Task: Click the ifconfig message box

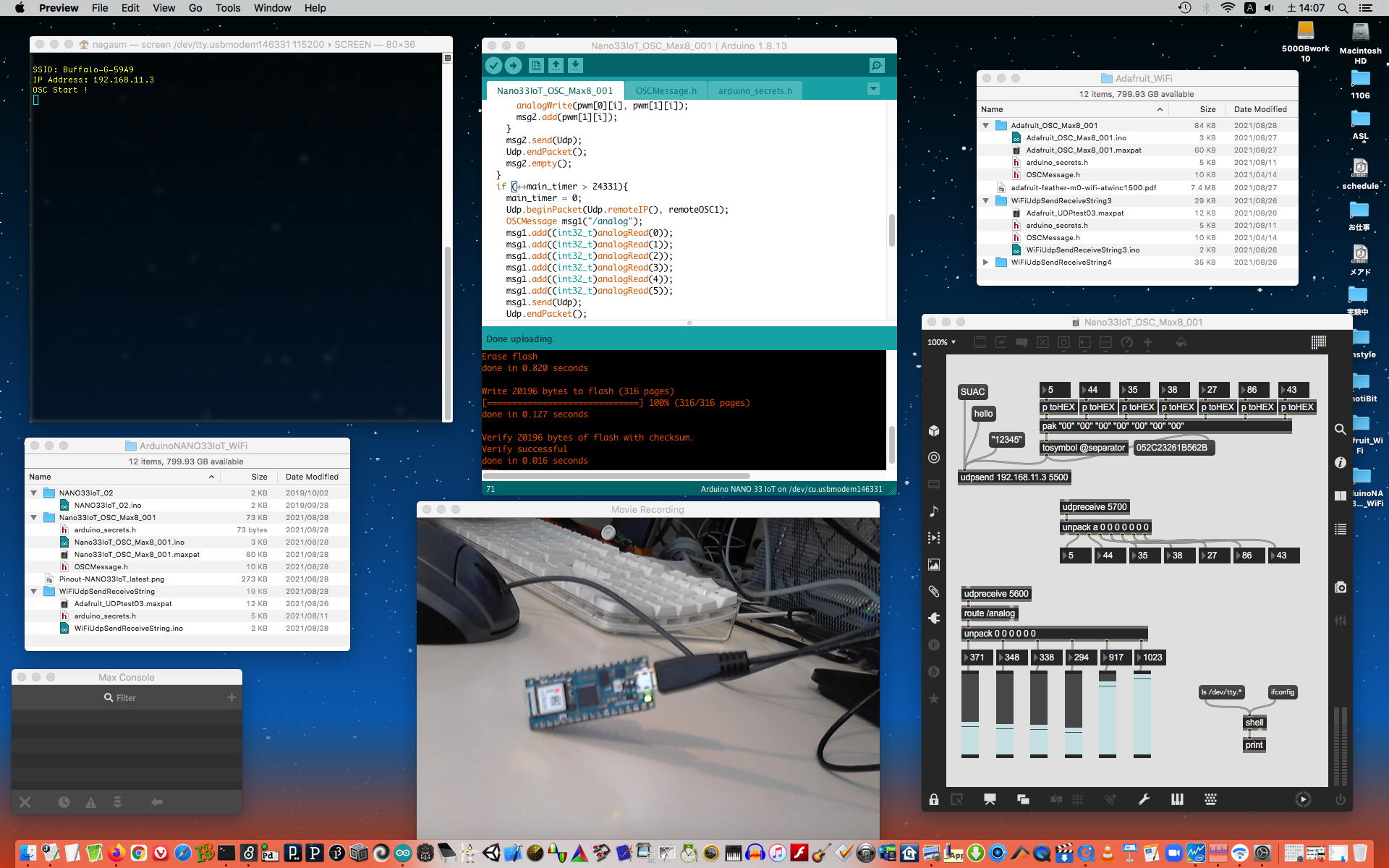Action: tap(1282, 692)
